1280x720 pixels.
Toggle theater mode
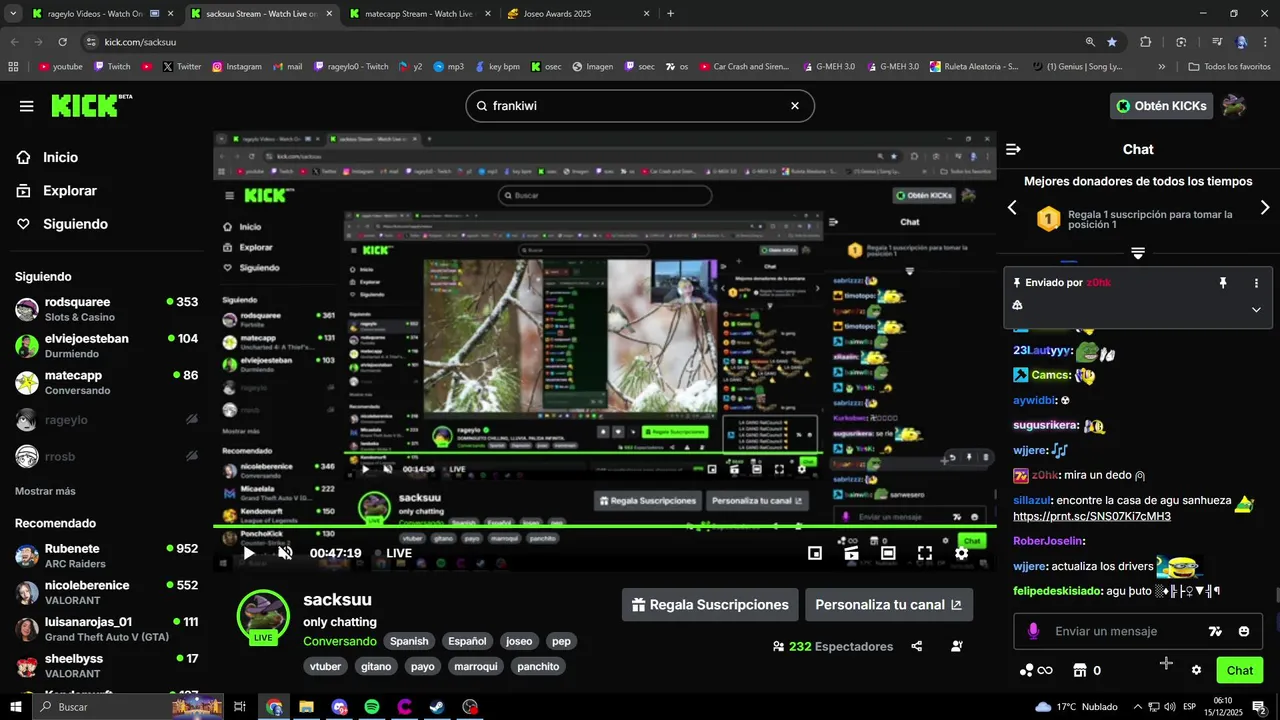888,553
